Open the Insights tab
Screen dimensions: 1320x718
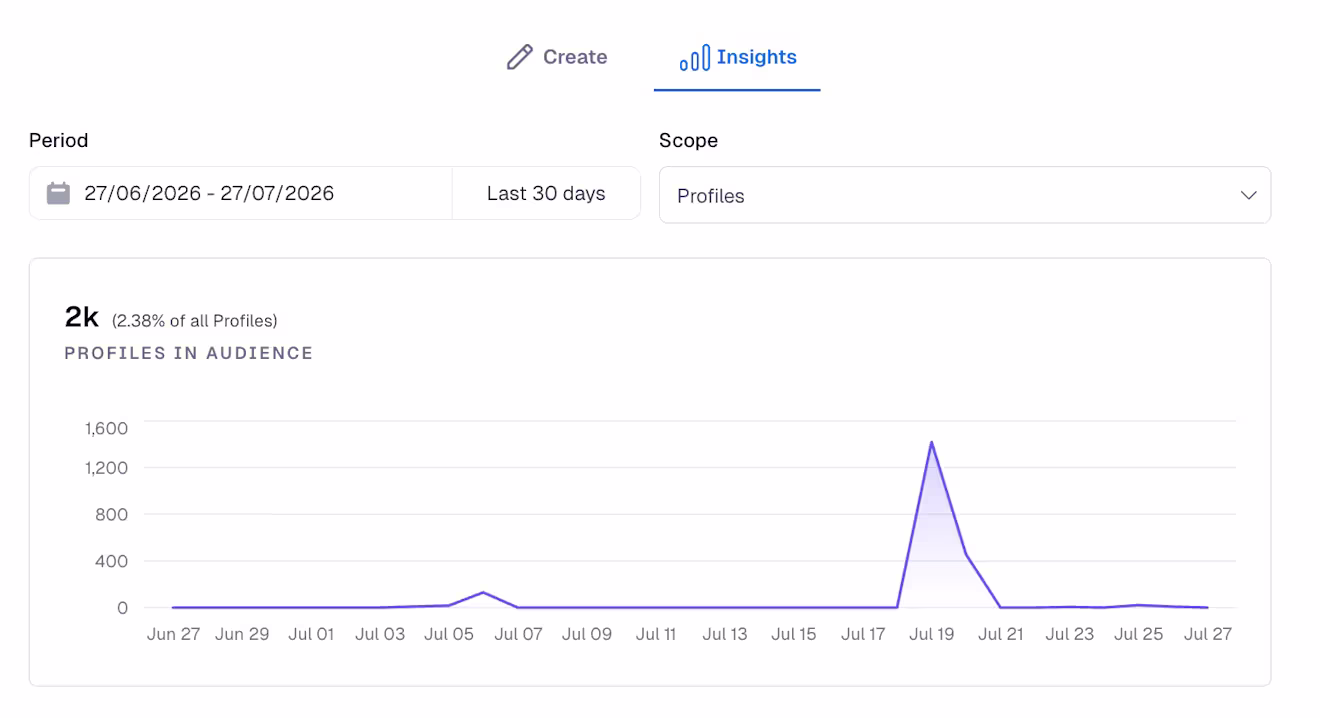click(737, 57)
